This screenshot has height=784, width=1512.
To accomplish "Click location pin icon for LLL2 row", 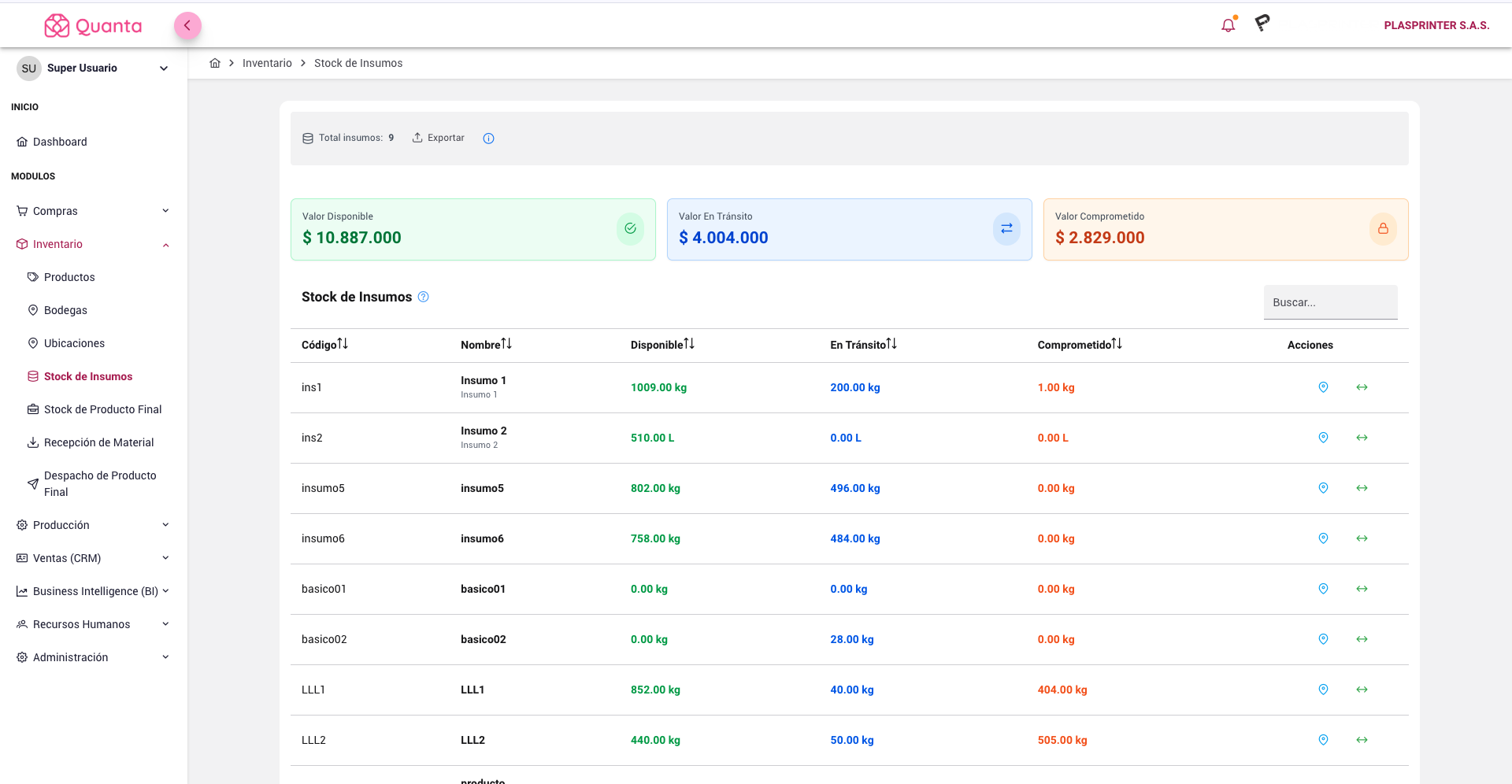I will [x=1323, y=740].
